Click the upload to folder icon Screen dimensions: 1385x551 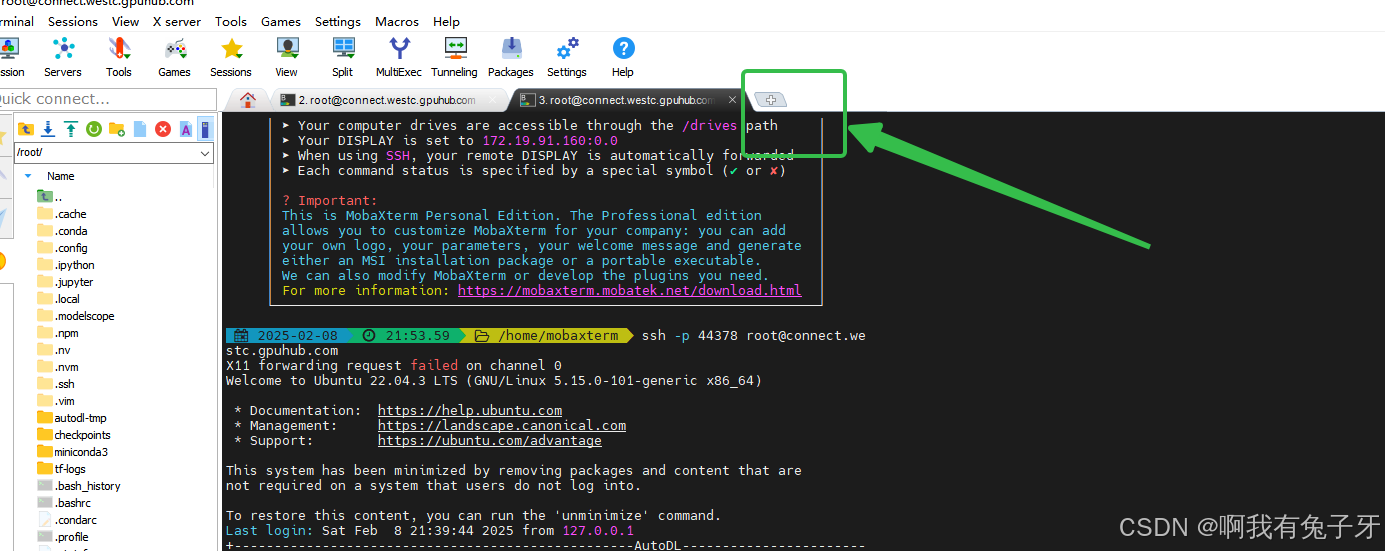71,129
